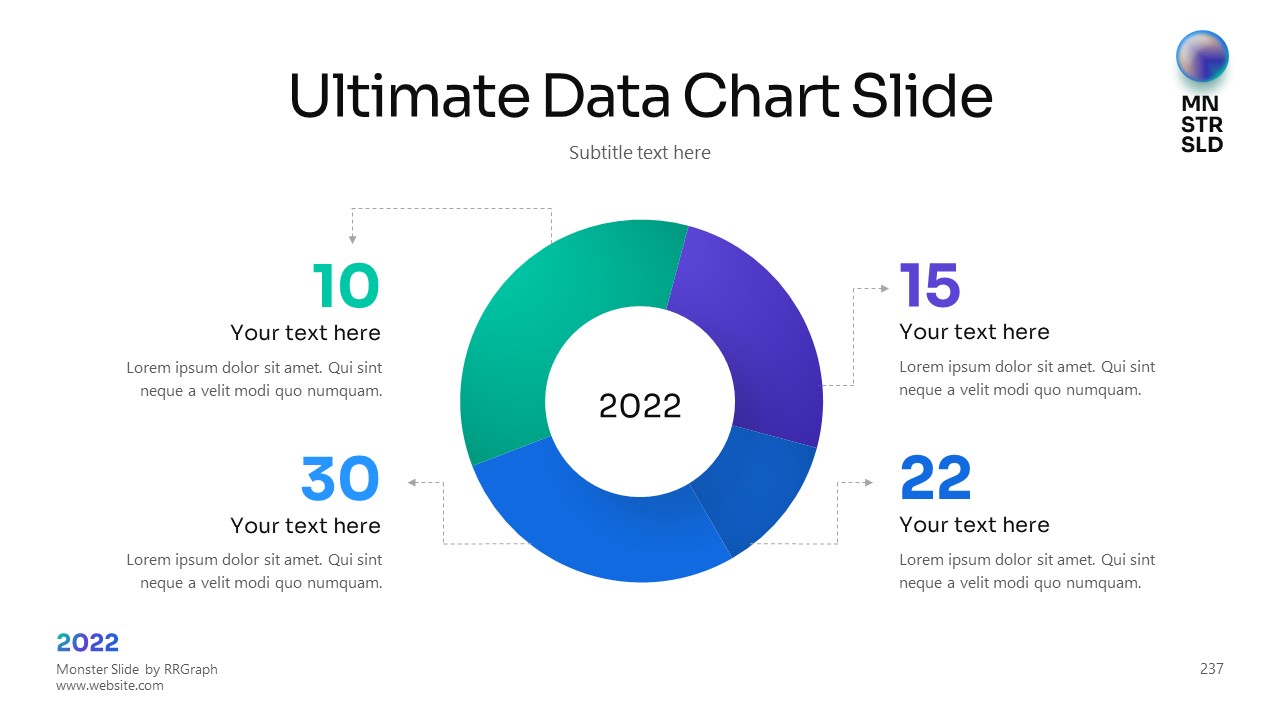Screen dimensions: 1280x720
Task: Select the green donut chart segment
Action: pos(530,330)
